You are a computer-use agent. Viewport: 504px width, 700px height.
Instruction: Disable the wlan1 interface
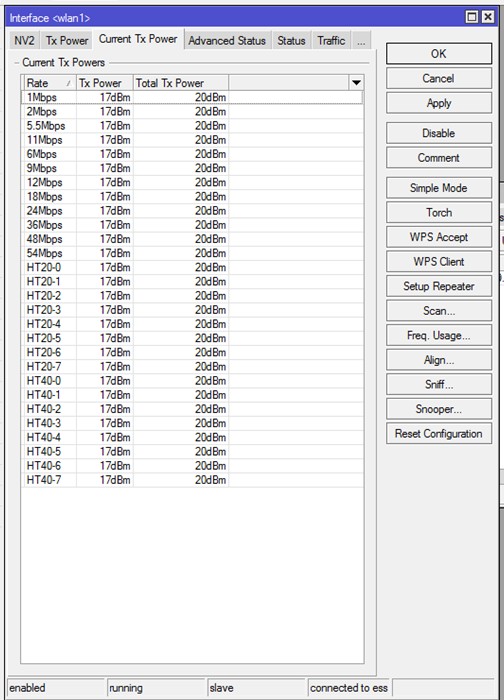(x=439, y=133)
